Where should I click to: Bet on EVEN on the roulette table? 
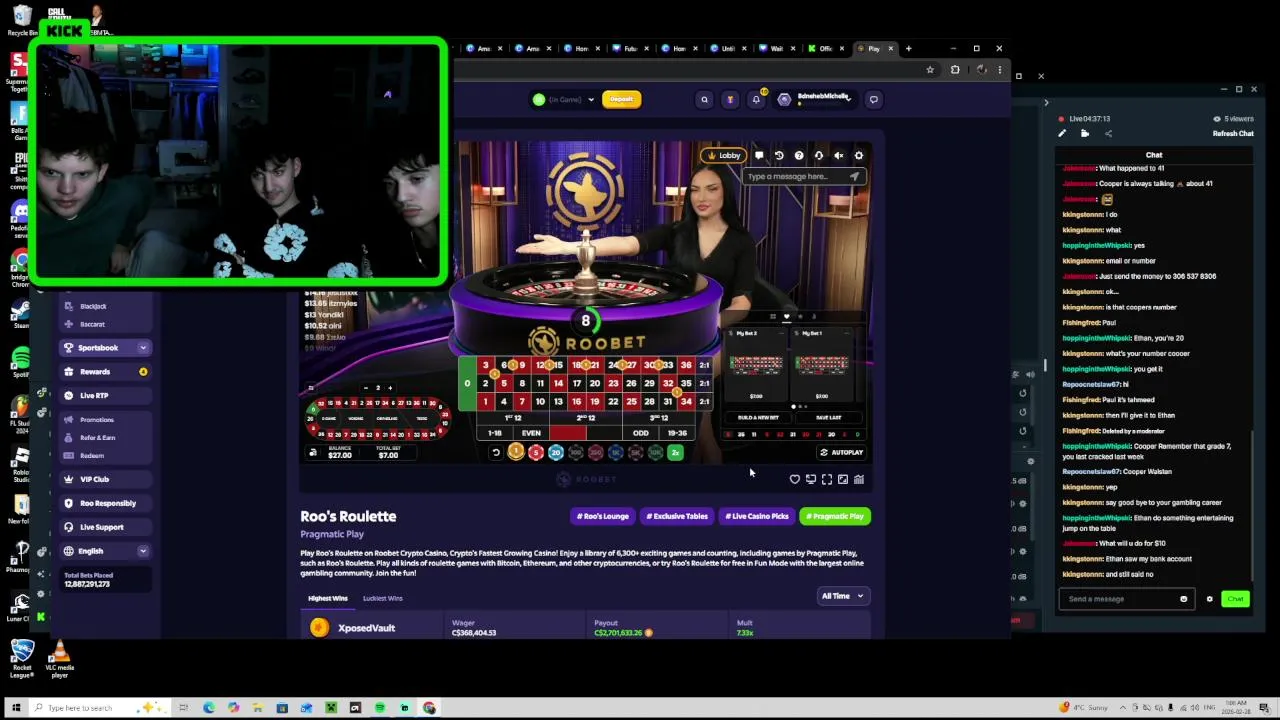pos(531,433)
